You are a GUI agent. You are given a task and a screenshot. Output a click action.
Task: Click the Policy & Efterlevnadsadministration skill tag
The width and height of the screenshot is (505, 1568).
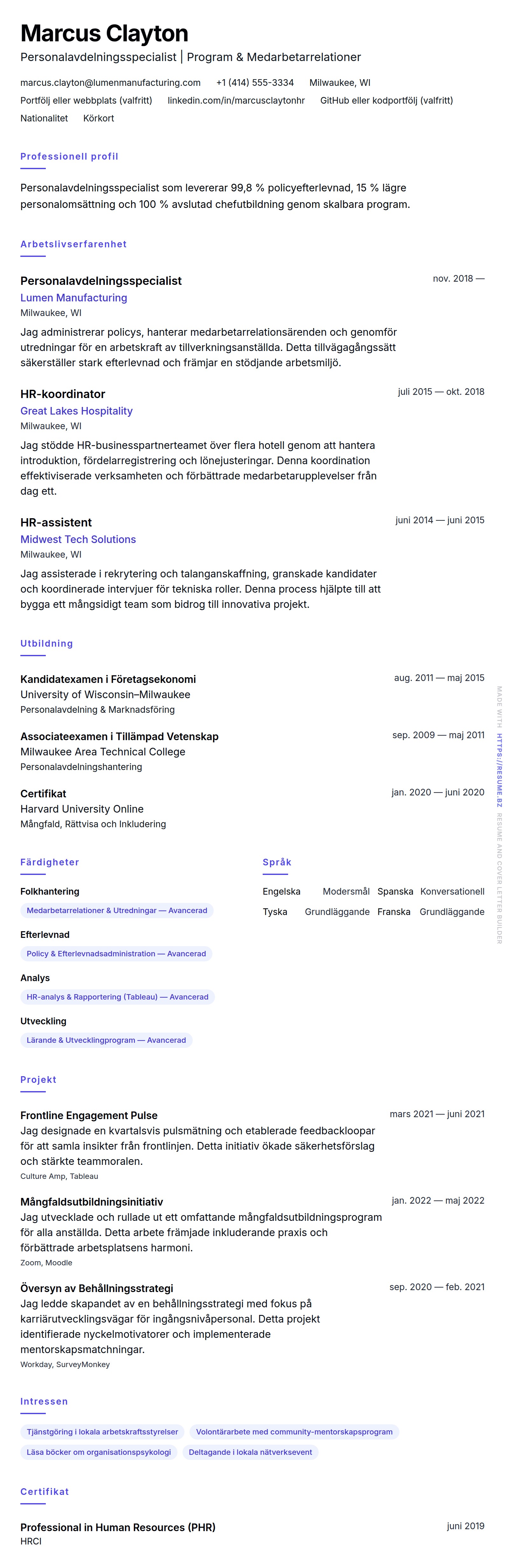[x=116, y=954]
